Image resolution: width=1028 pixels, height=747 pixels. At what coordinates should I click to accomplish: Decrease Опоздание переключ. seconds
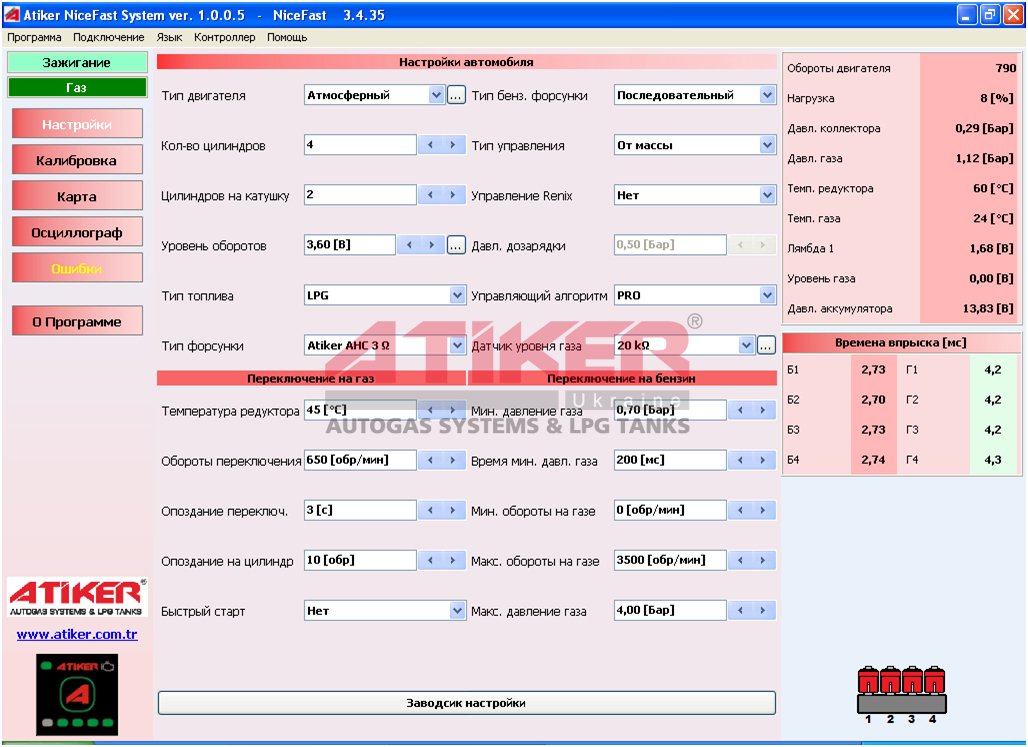click(x=430, y=510)
